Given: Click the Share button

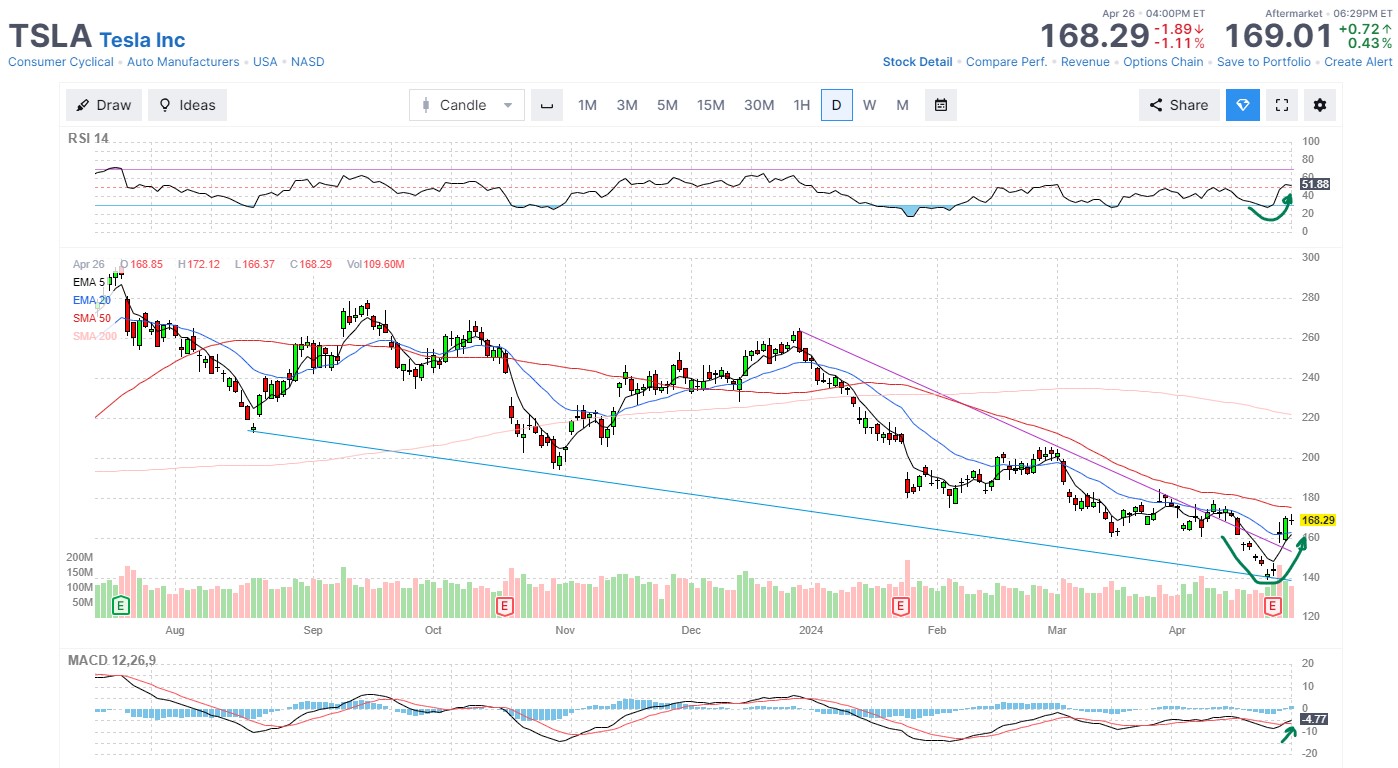Looking at the screenshot, I should coord(1178,105).
